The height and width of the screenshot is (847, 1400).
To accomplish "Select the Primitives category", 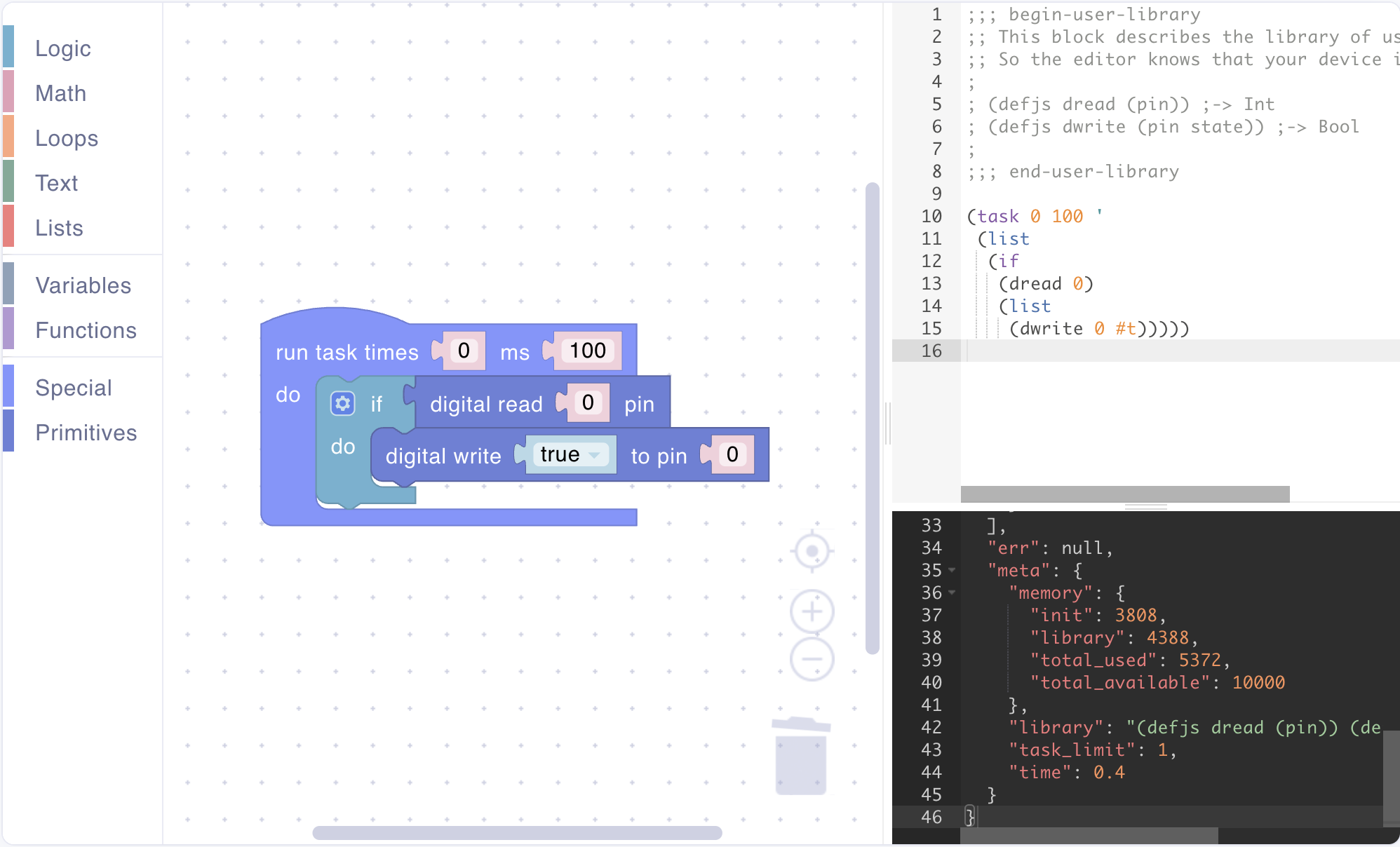I will (x=86, y=433).
